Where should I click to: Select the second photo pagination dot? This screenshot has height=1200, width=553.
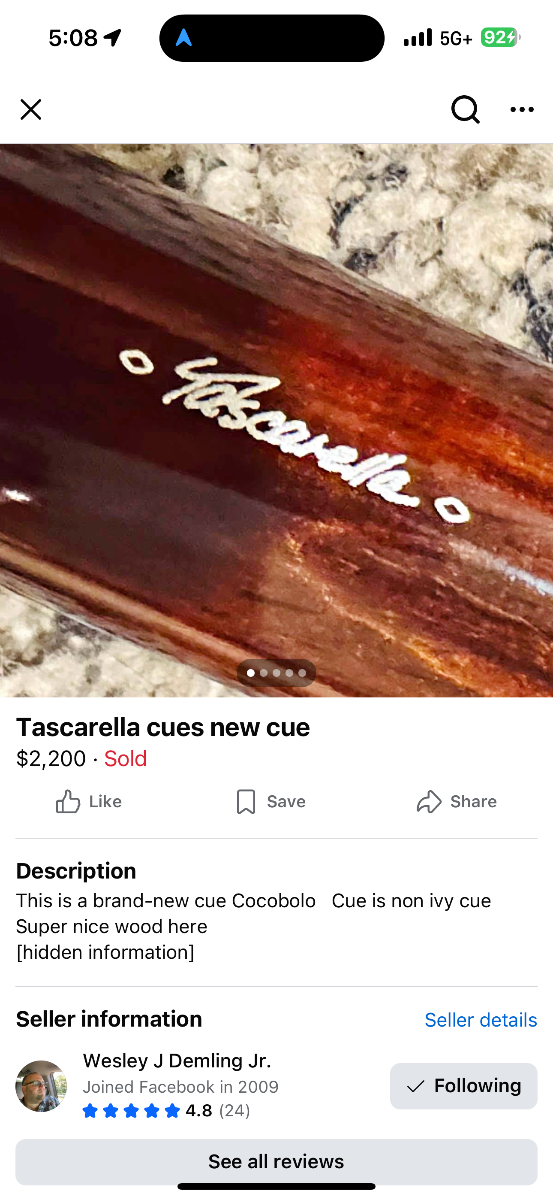[x=264, y=673]
